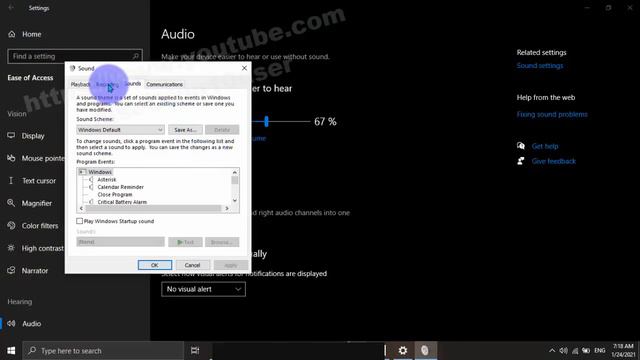Viewport: 640px width, 360px height.
Task: Click battery icon in system tray
Action: (x=586, y=351)
